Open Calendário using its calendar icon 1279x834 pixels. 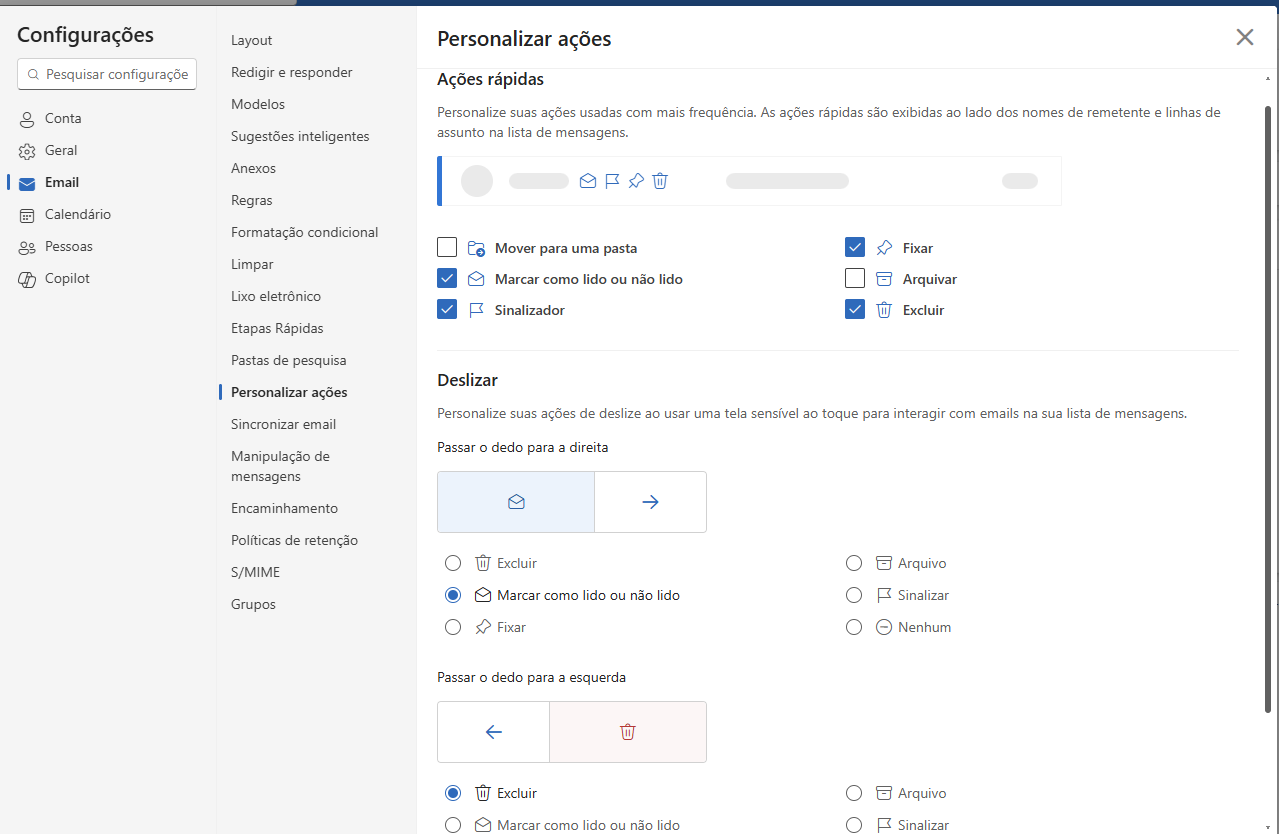[27, 215]
